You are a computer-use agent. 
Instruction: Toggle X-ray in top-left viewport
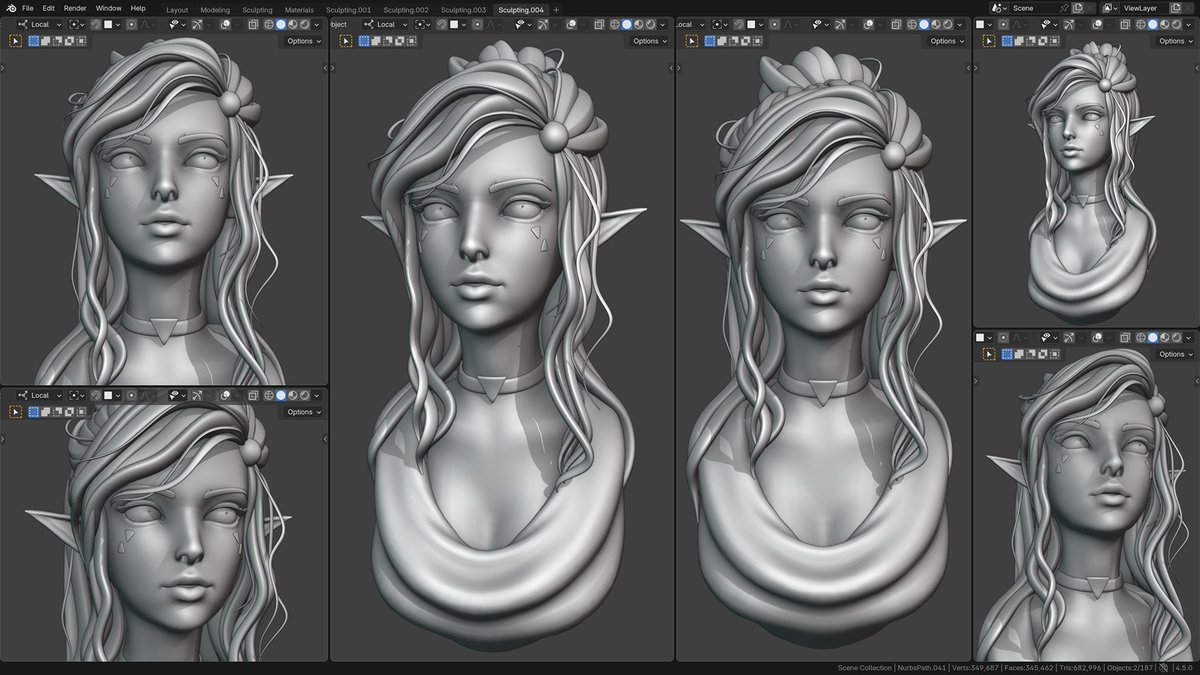(252, 25)
